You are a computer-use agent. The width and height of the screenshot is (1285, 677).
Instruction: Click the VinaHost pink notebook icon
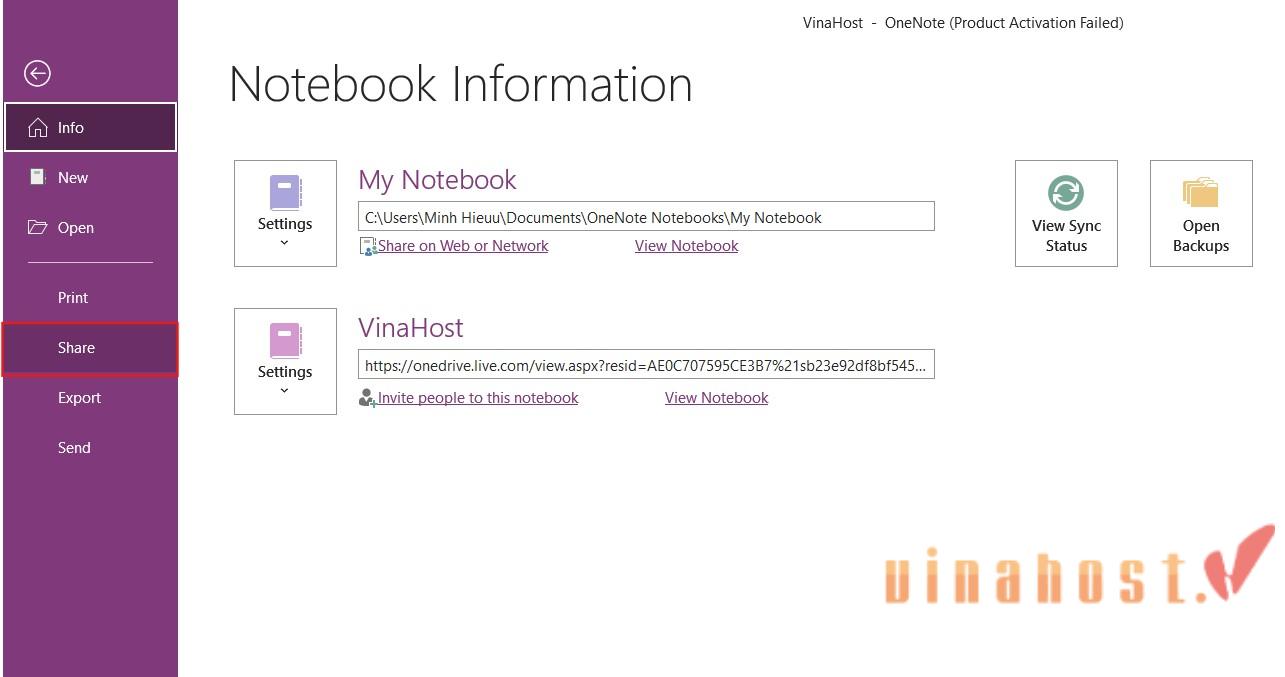click(285, 340)
